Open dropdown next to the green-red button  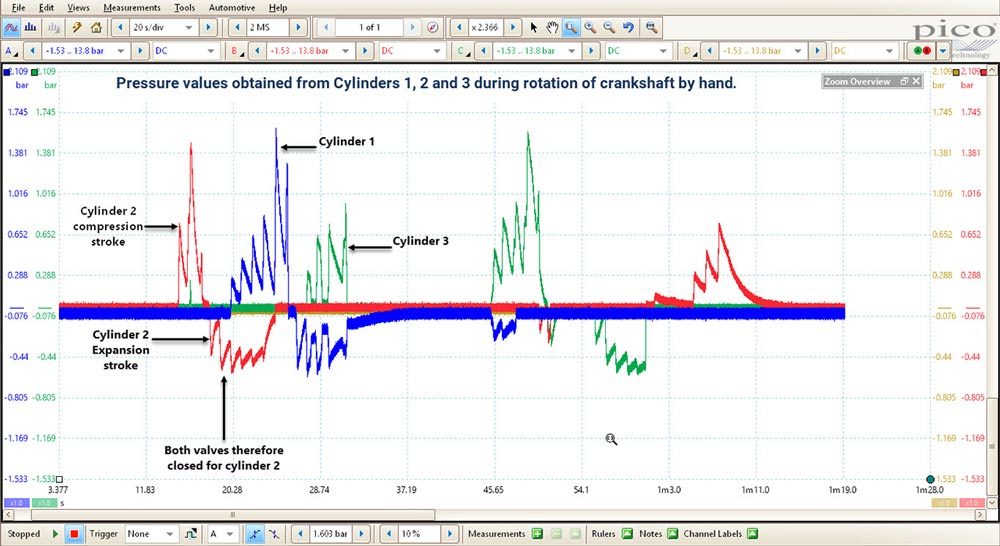(x=942, y=50)
